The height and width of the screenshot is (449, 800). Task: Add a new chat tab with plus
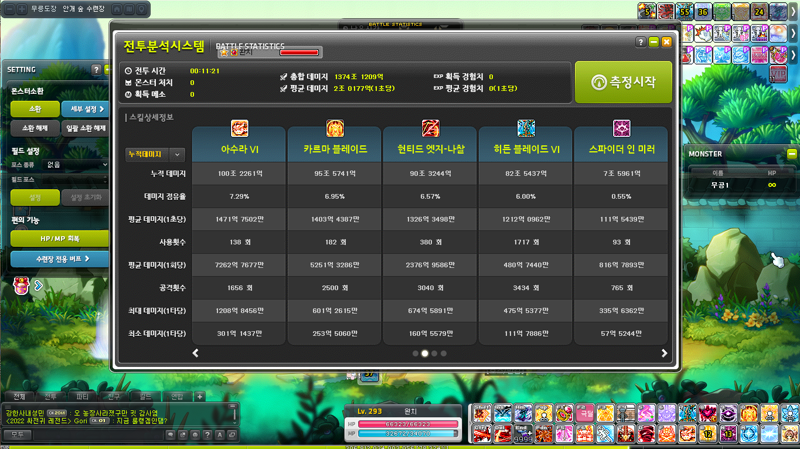click(x=199, y=396)
